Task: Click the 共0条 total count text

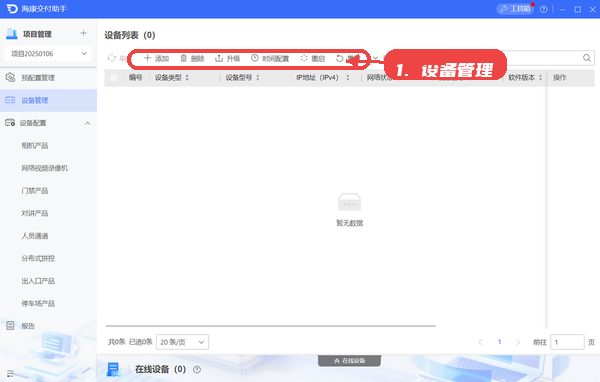Action: coord(117,342)
